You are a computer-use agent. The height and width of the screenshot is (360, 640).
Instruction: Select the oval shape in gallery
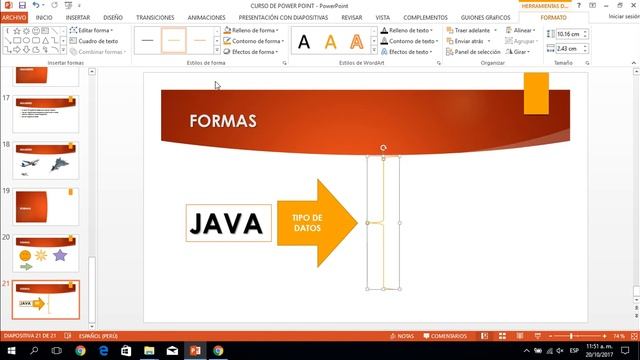pos(26,41)
